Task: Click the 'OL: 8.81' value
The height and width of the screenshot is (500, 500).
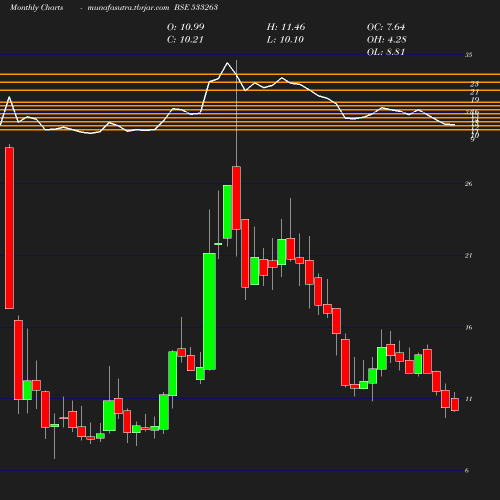Action: pos(386,52)
